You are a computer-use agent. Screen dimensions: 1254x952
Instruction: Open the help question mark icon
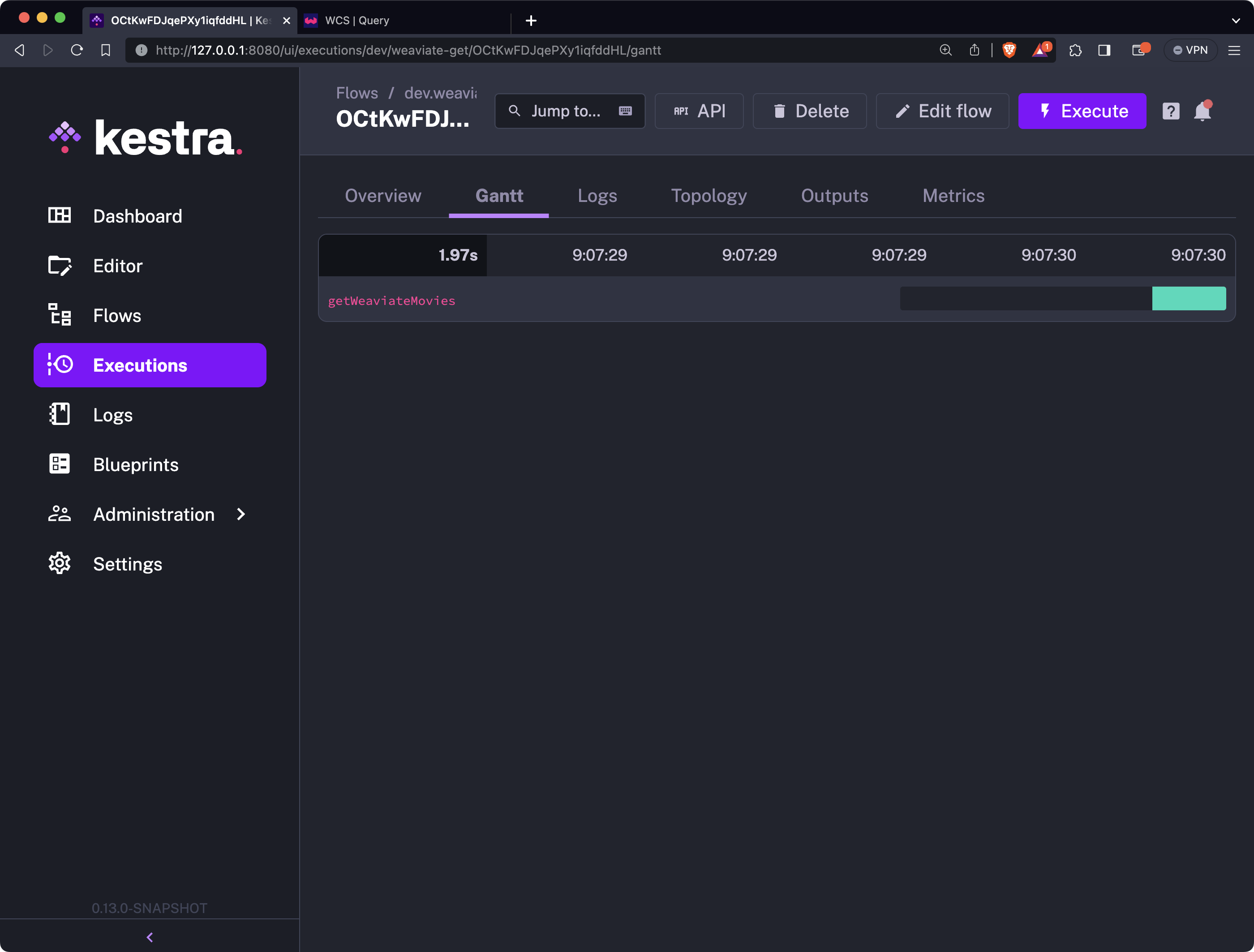pos(1171,111)
